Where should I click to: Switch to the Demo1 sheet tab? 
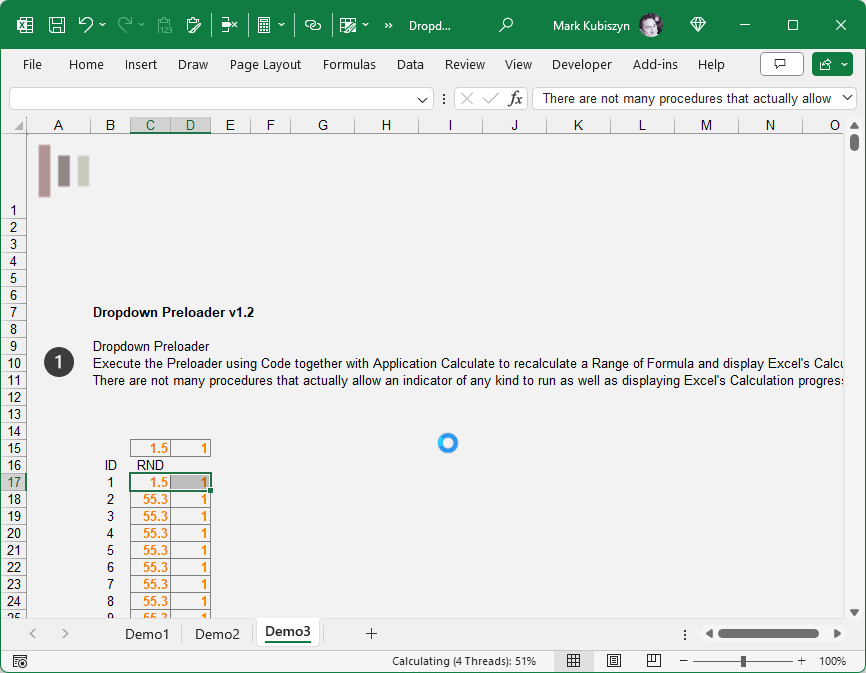(x=147, y=633)
